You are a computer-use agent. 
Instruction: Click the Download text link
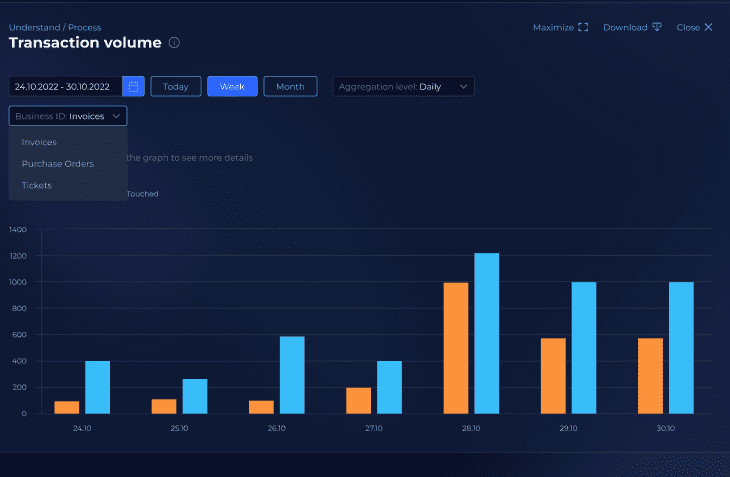click(625, 28)
